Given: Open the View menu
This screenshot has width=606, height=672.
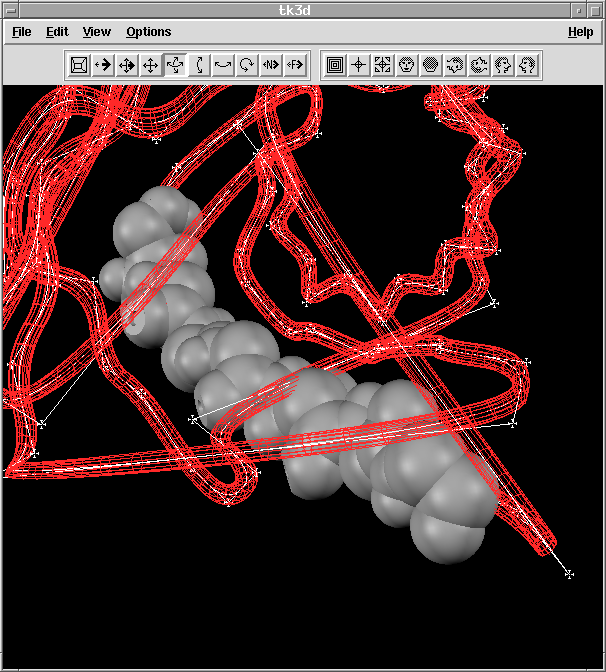Looking at the screenshot, I should 97,32.
